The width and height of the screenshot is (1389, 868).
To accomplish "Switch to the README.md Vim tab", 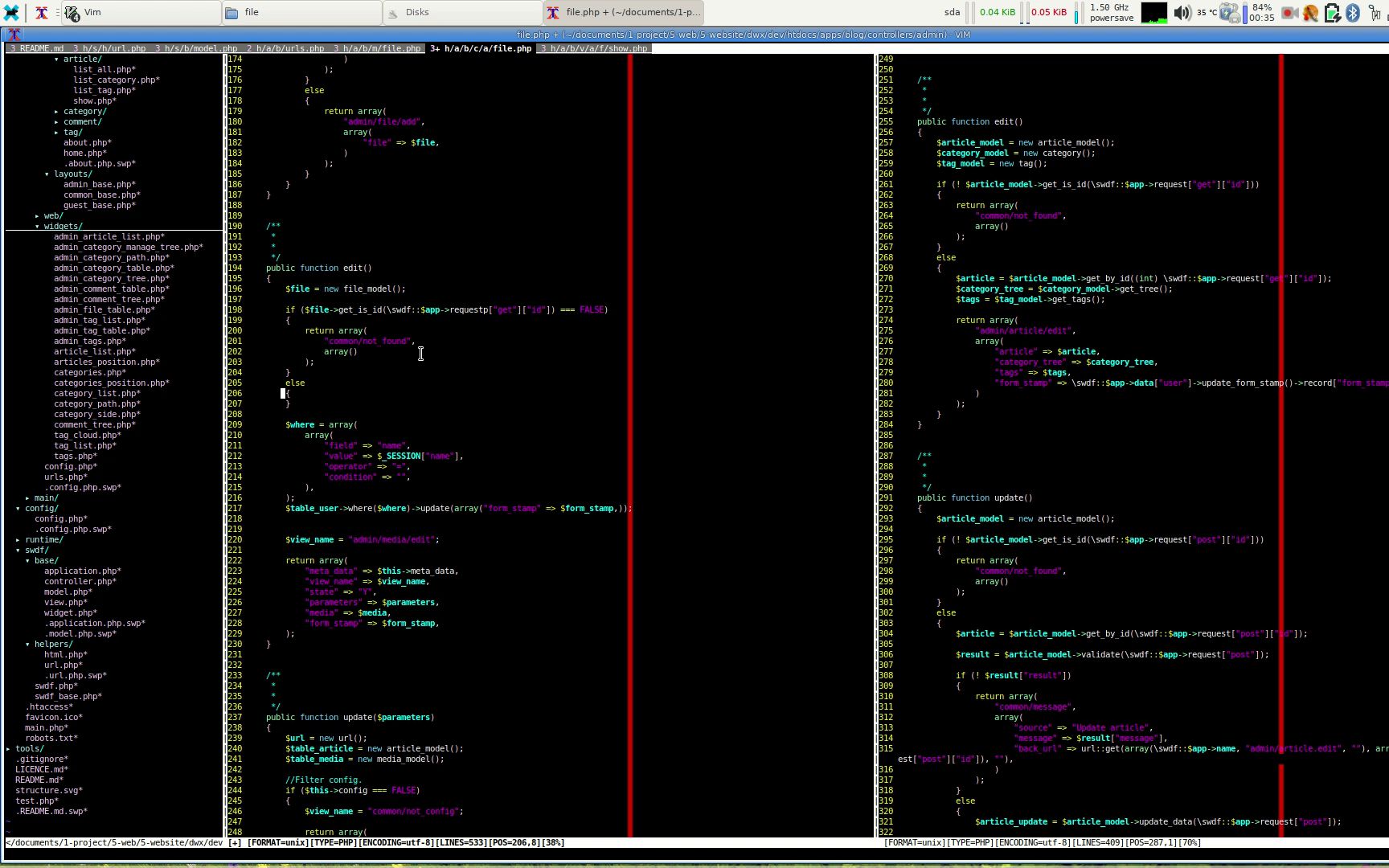I will click(37, 48).
